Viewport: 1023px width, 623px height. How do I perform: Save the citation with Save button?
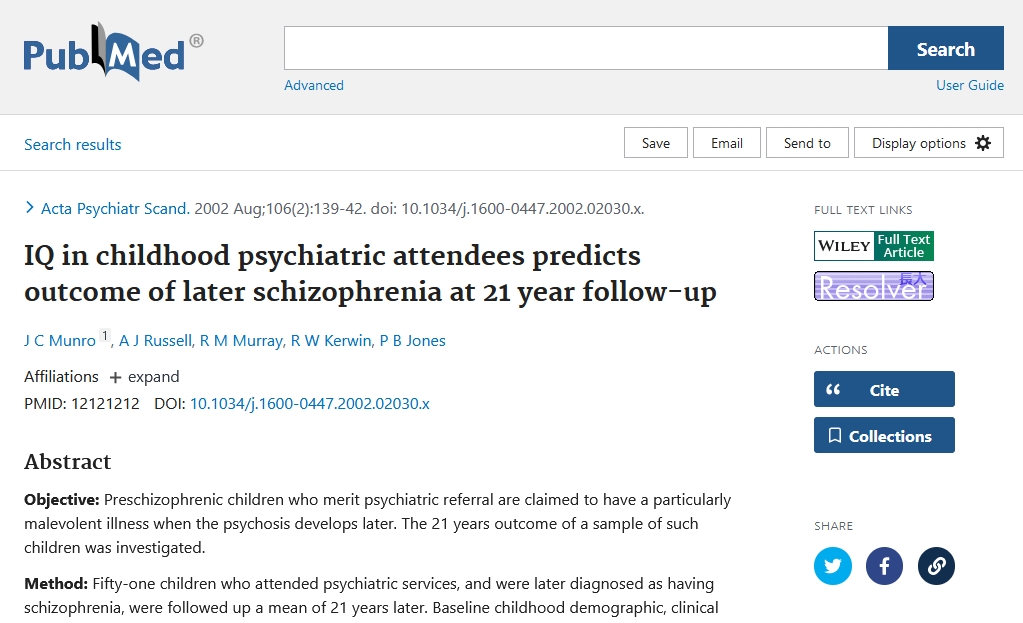[656, 143]
